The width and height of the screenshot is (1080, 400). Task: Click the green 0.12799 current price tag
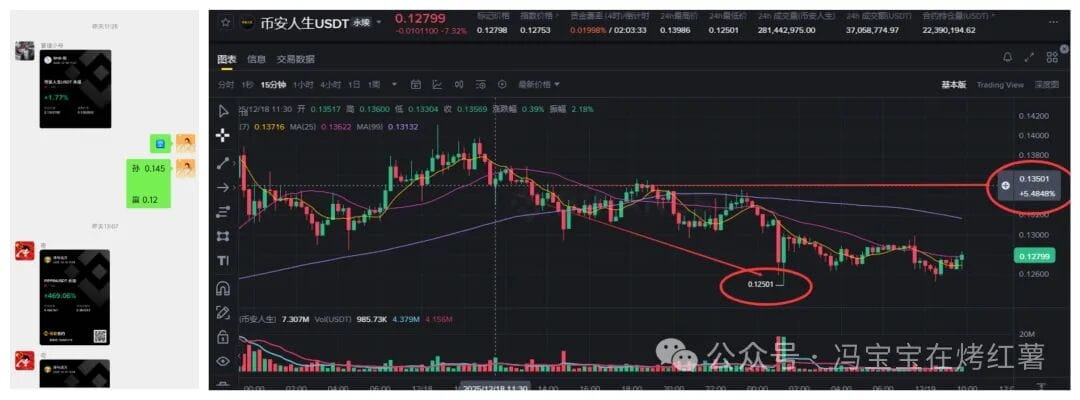[1034, 256]
